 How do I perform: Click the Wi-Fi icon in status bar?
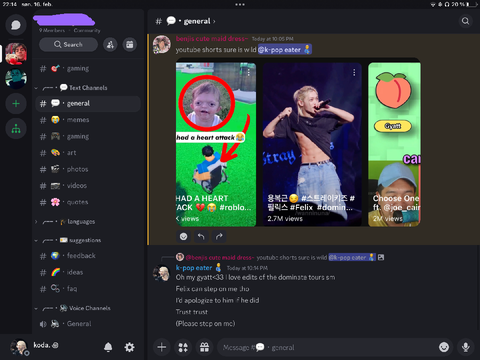click(433, 4)
